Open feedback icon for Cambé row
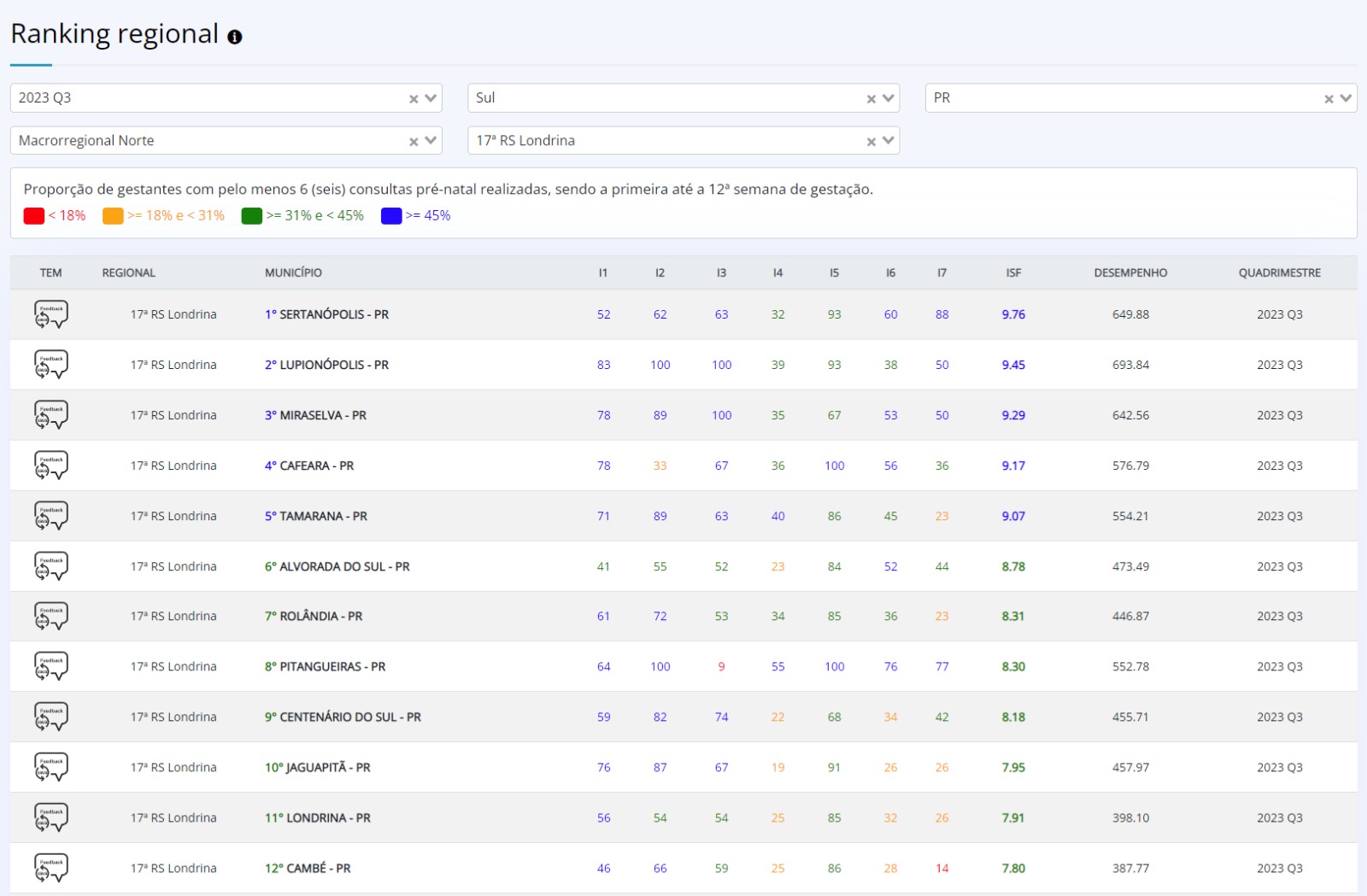The image size is (1367, 896). click(x=51, y=868)
